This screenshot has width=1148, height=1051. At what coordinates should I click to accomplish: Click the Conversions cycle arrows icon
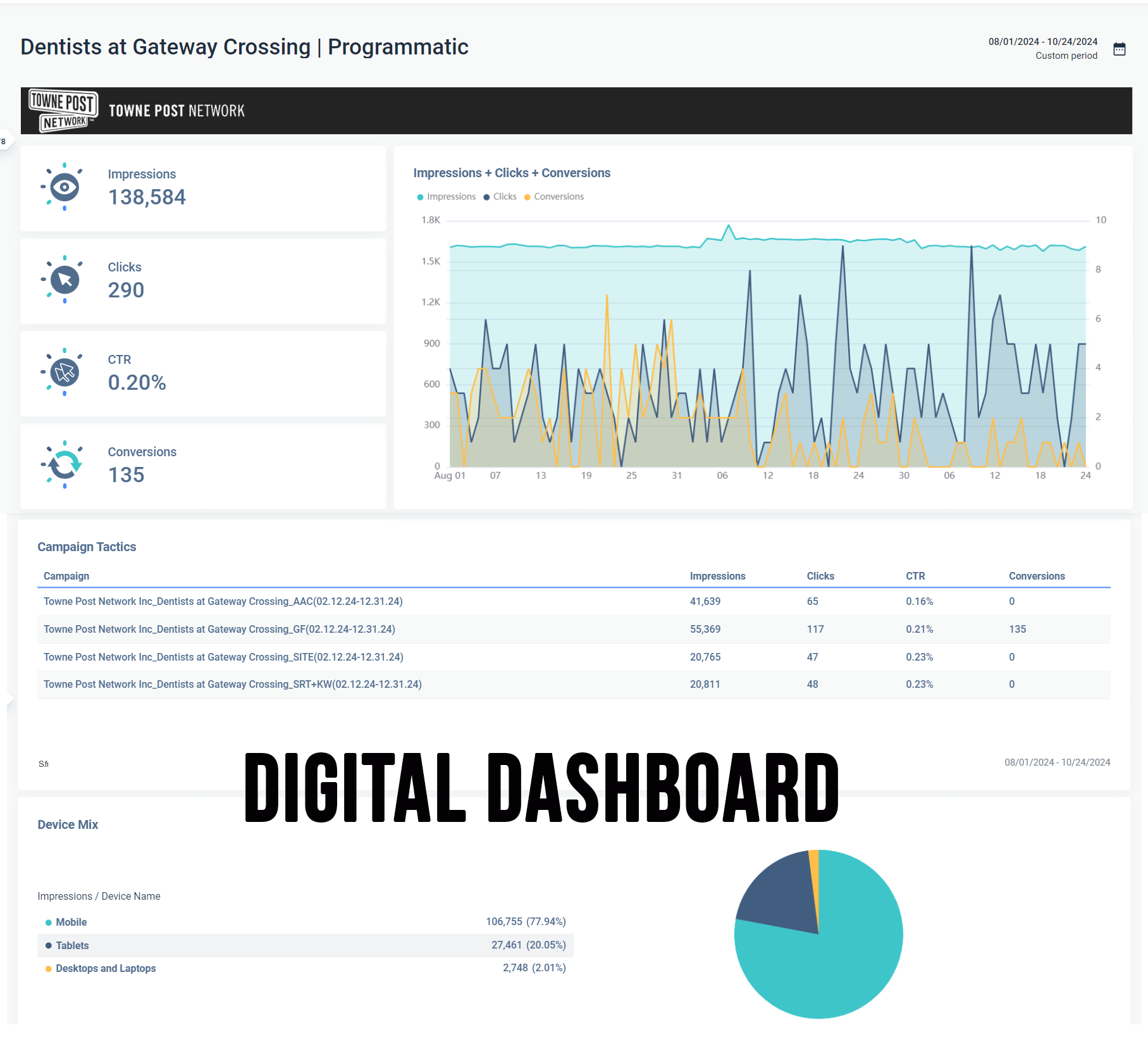tap(64, 464)
